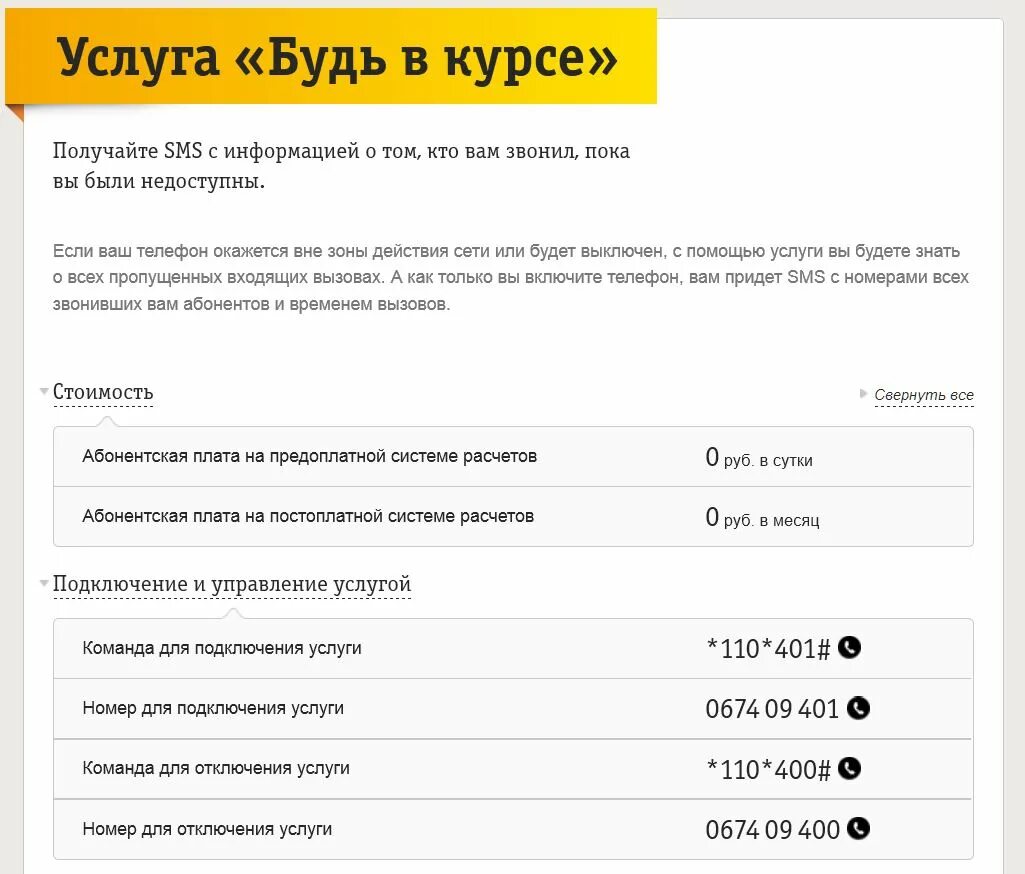Click the Номер для отключения услуги row label
This screenshot has height=874, width=1025.
(207, 829)
